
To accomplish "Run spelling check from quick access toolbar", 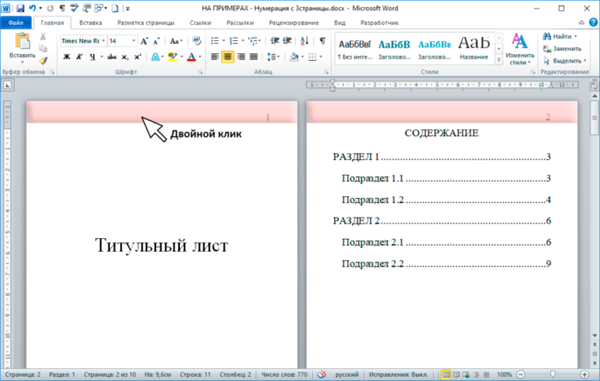I will coord(74,8).
